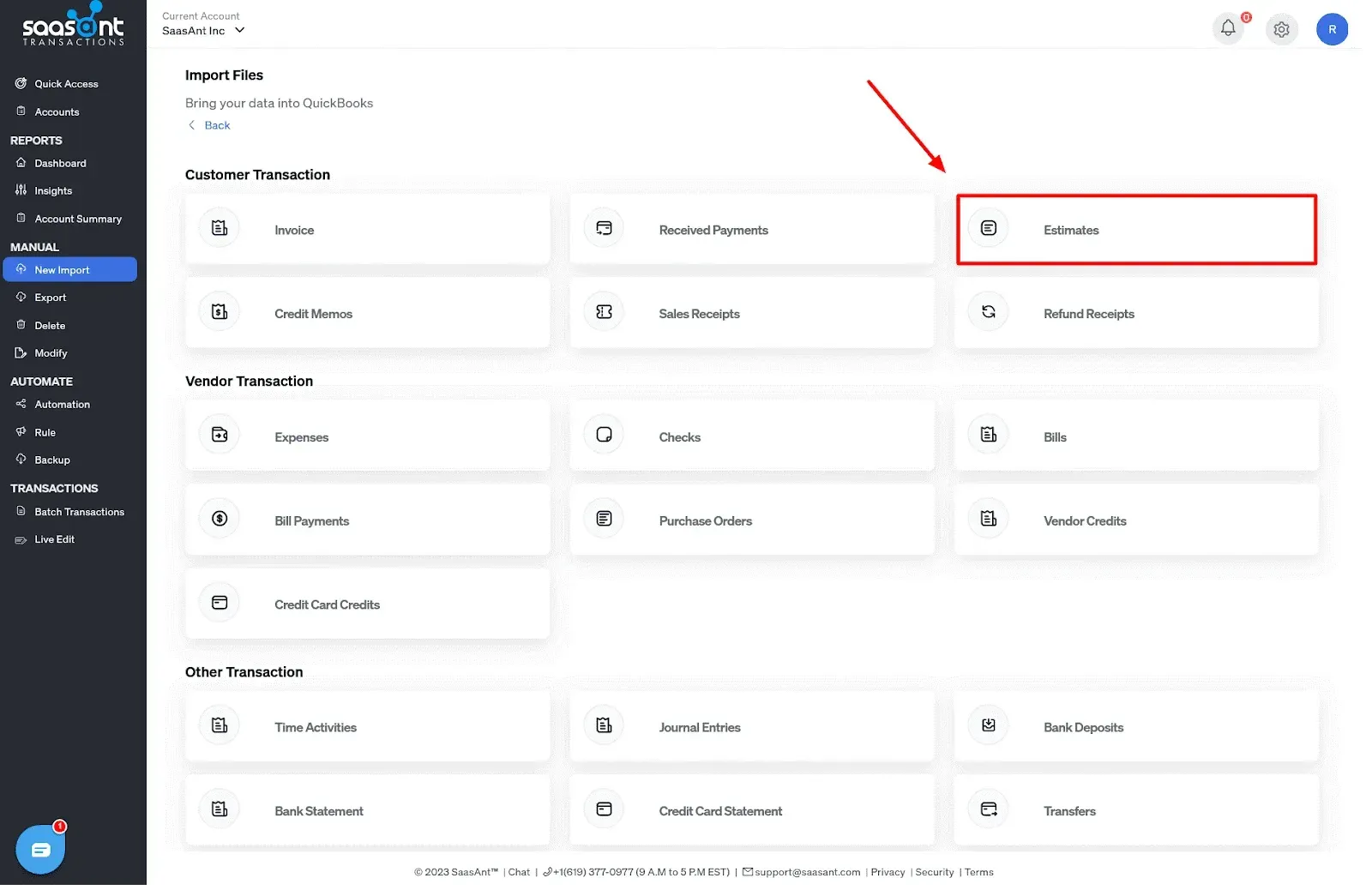Open Delete in sidebar
Viewport: 1372px width, 890px height.
[50, 326]
